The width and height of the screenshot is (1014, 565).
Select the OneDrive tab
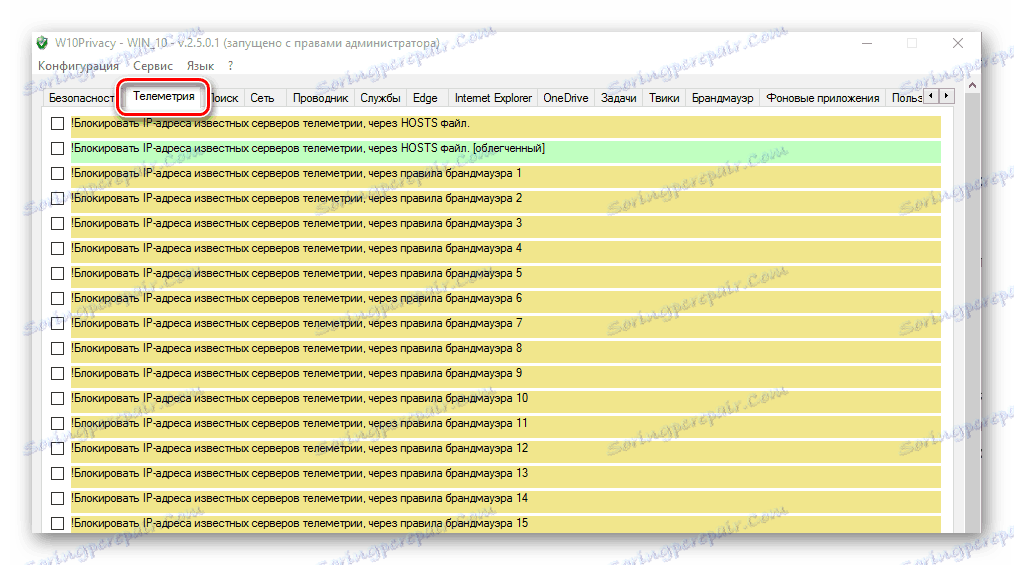[566, 98]
